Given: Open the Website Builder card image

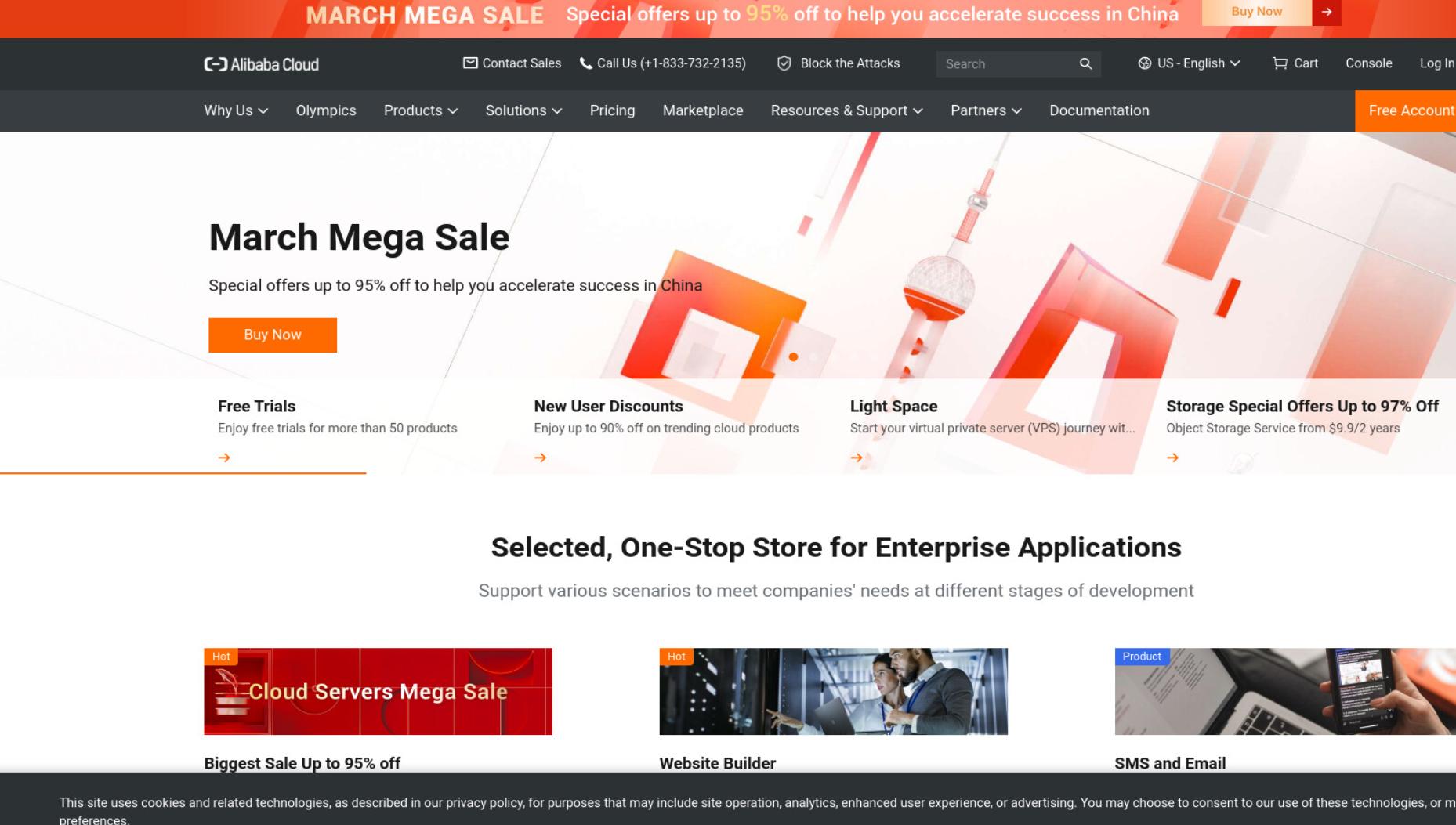Looking at the screenshot, I should 833,691.
